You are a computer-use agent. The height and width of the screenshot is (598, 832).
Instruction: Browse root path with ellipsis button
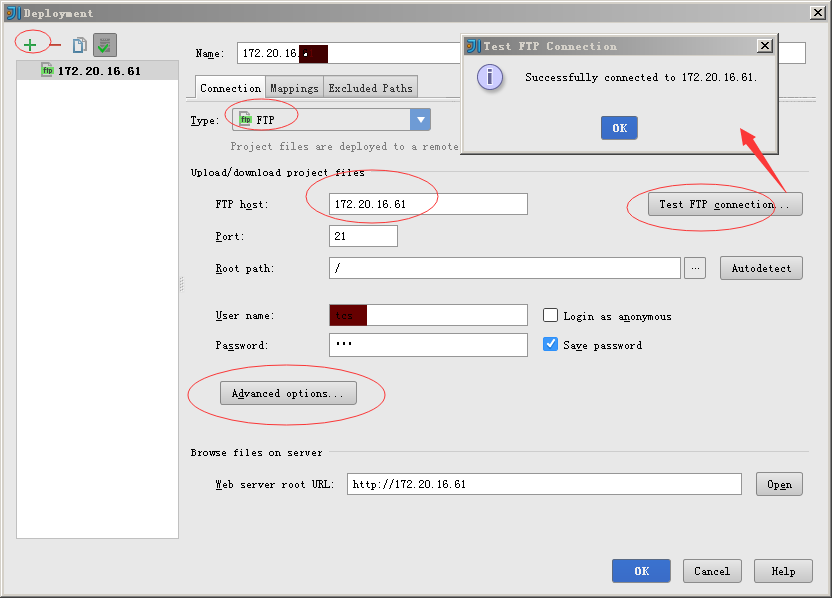[695, 268]
